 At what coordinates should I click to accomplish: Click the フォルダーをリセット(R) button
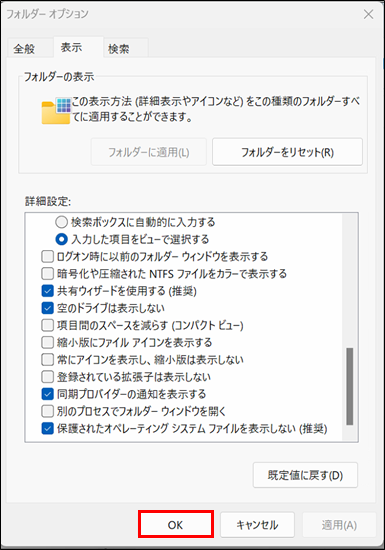pos(287,152)
